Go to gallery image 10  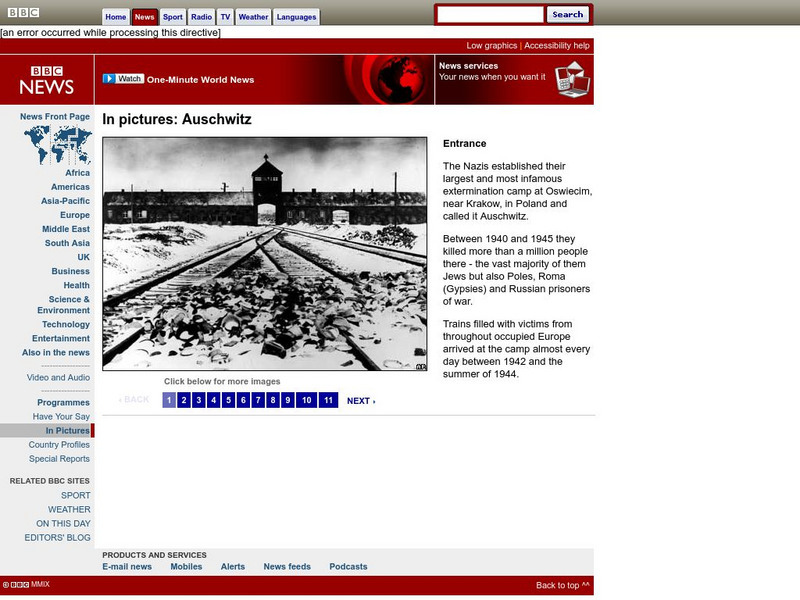(307, 400)
